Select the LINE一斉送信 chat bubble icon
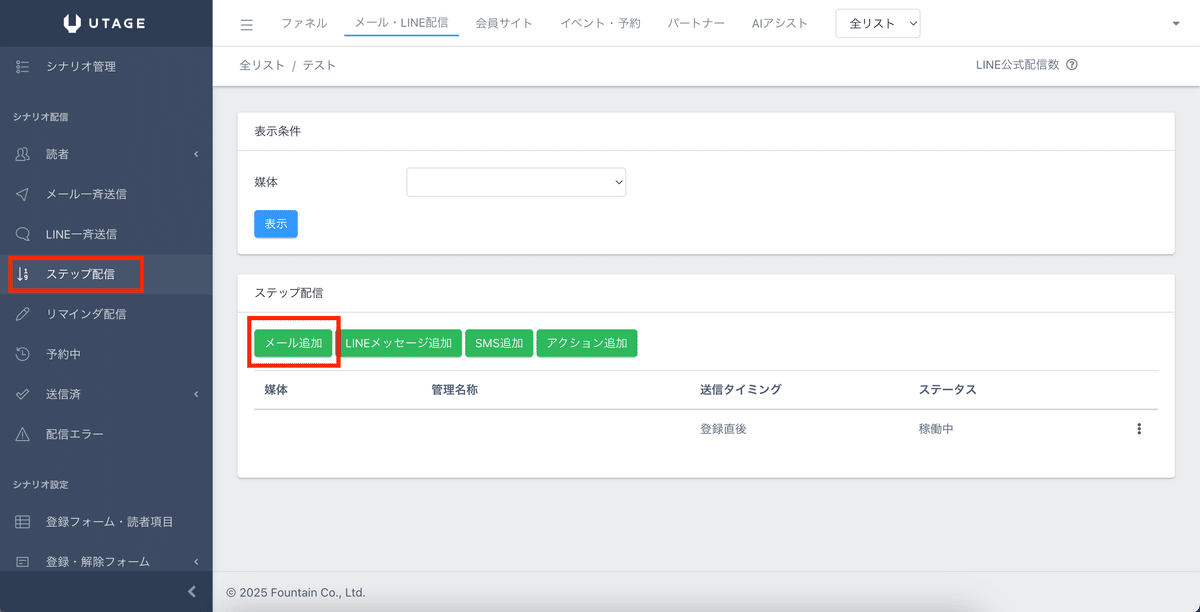Screen dimensions: 1200x612 tap(22, 233)
